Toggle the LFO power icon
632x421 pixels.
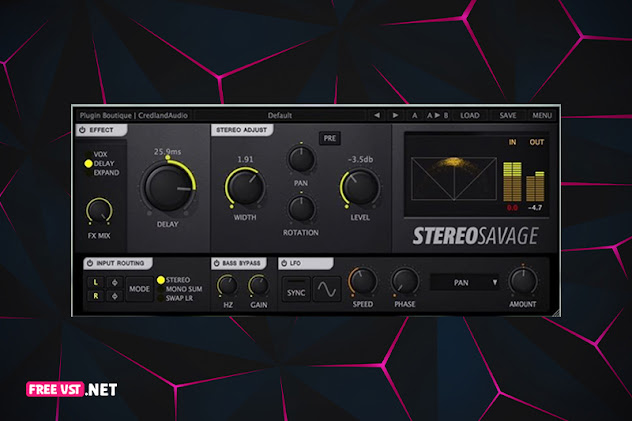tap(284, 263)
